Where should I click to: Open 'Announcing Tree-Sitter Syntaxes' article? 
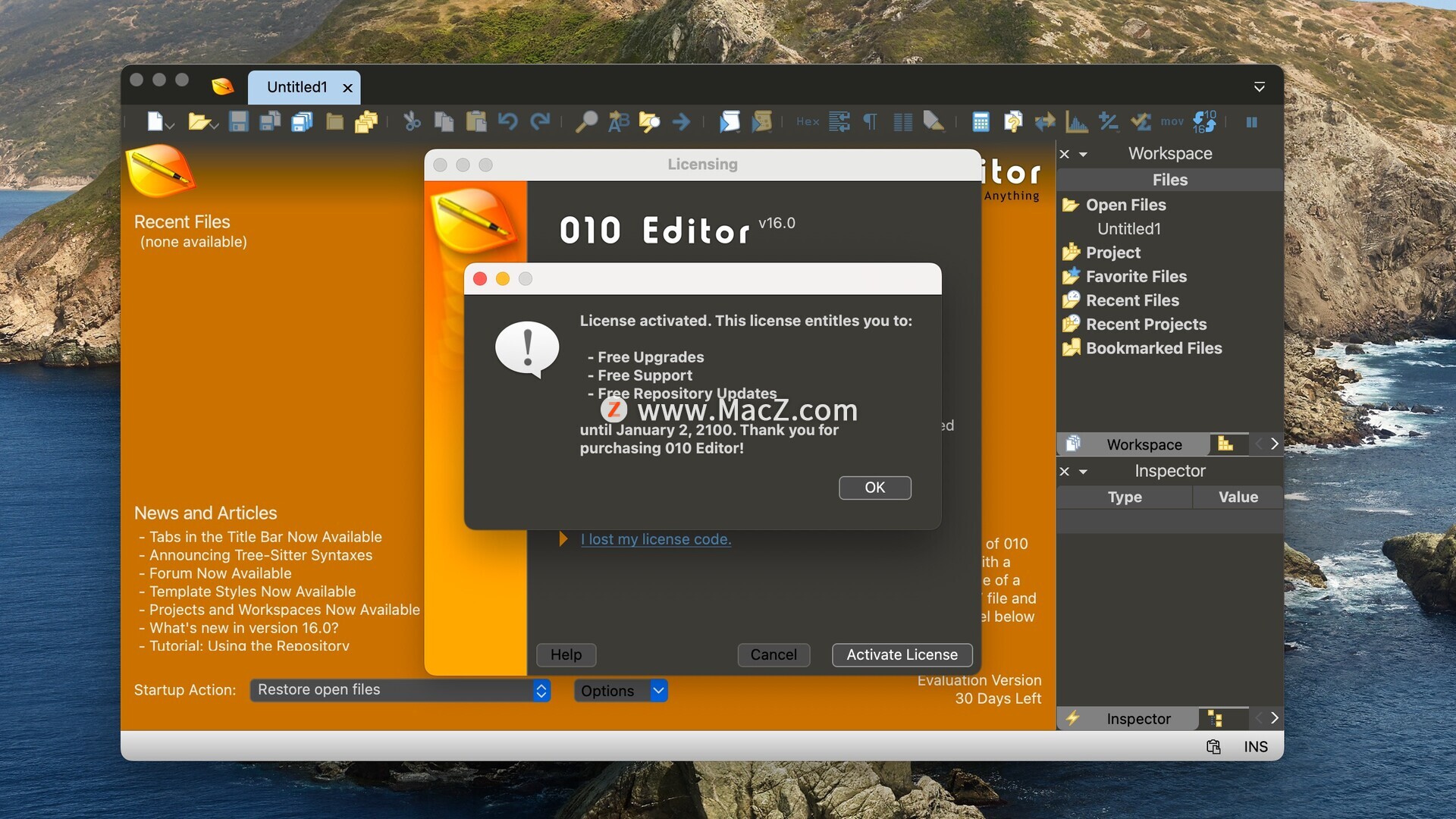(x=261, y=555)
